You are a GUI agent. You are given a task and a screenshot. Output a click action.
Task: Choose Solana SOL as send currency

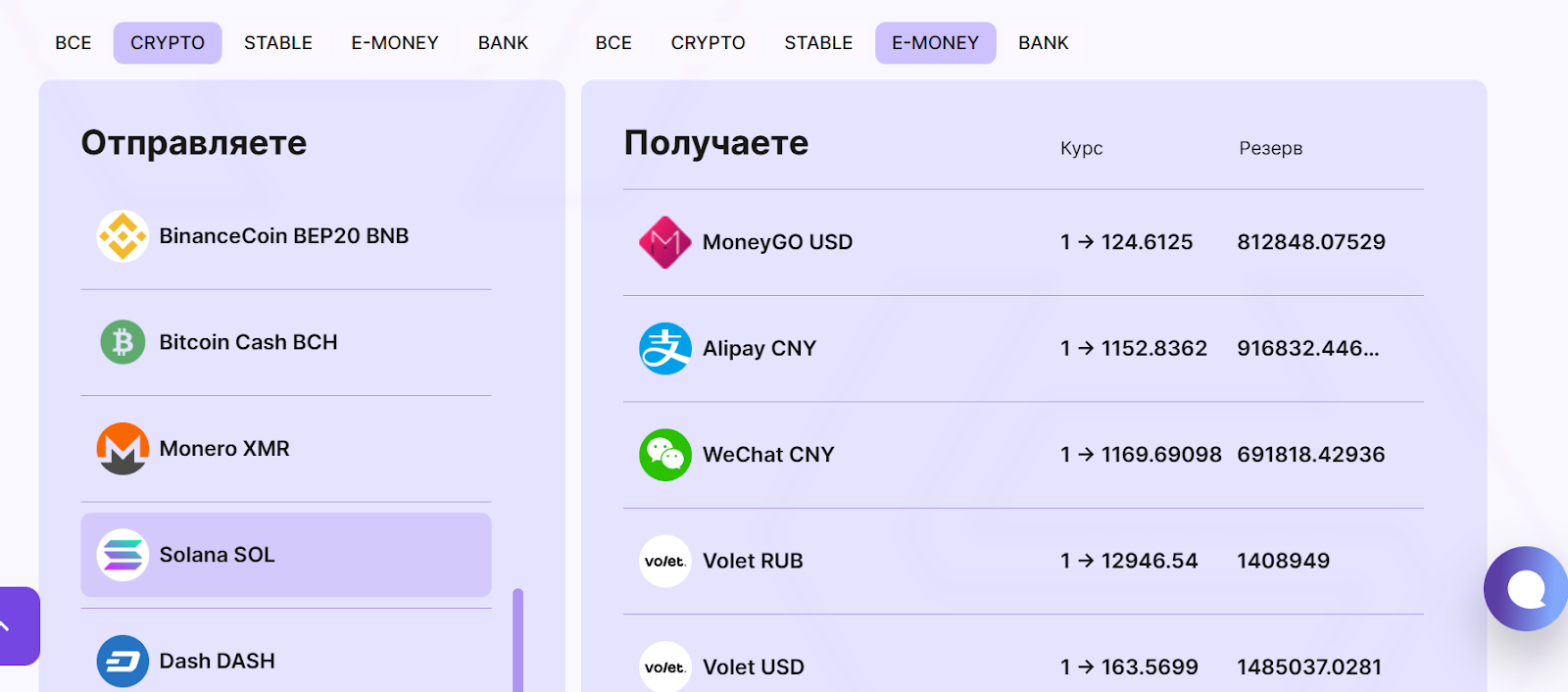(x=285, y=555)
